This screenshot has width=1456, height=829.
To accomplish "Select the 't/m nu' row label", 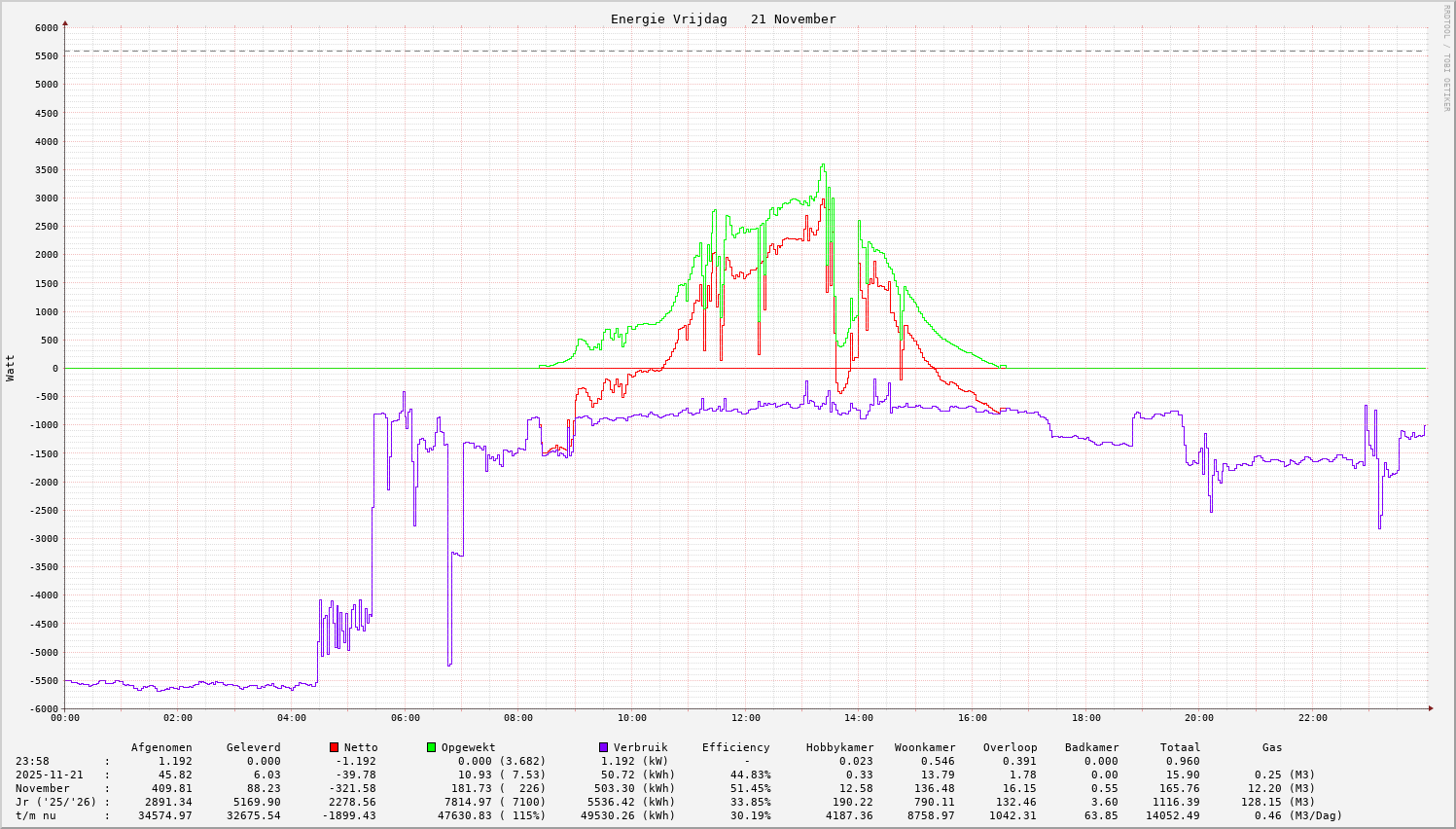I will point(35,815).
